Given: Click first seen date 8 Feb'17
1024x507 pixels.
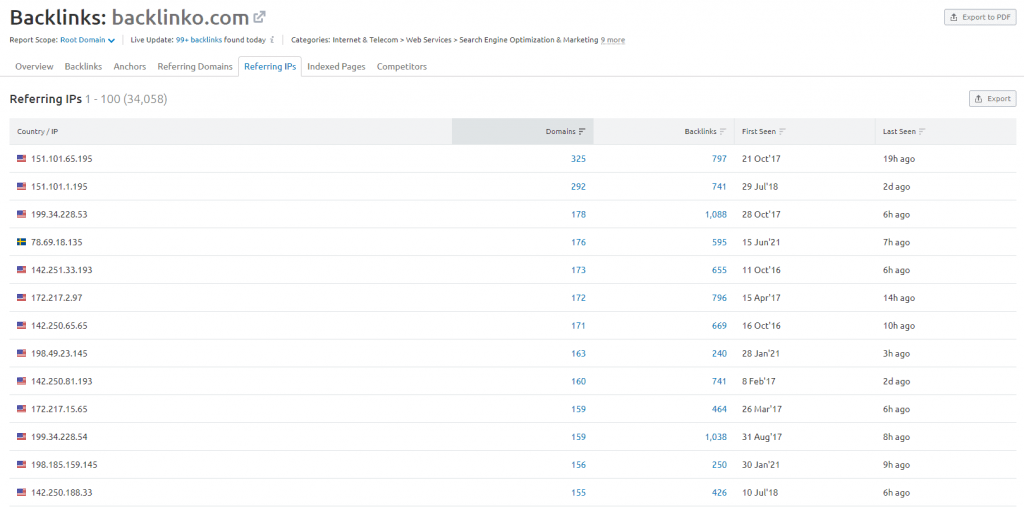Looking at the screenshot, I should click(x=759, y=382).
